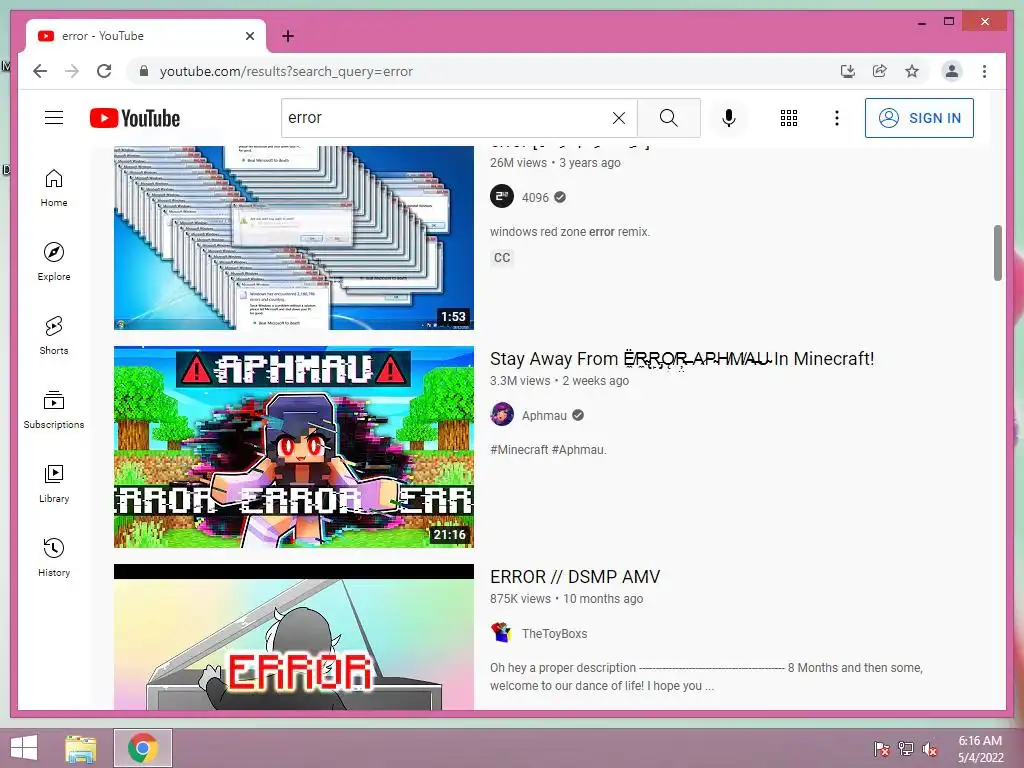
Task: Click the Chrome taskbar icon
Action: coord(143,748)
